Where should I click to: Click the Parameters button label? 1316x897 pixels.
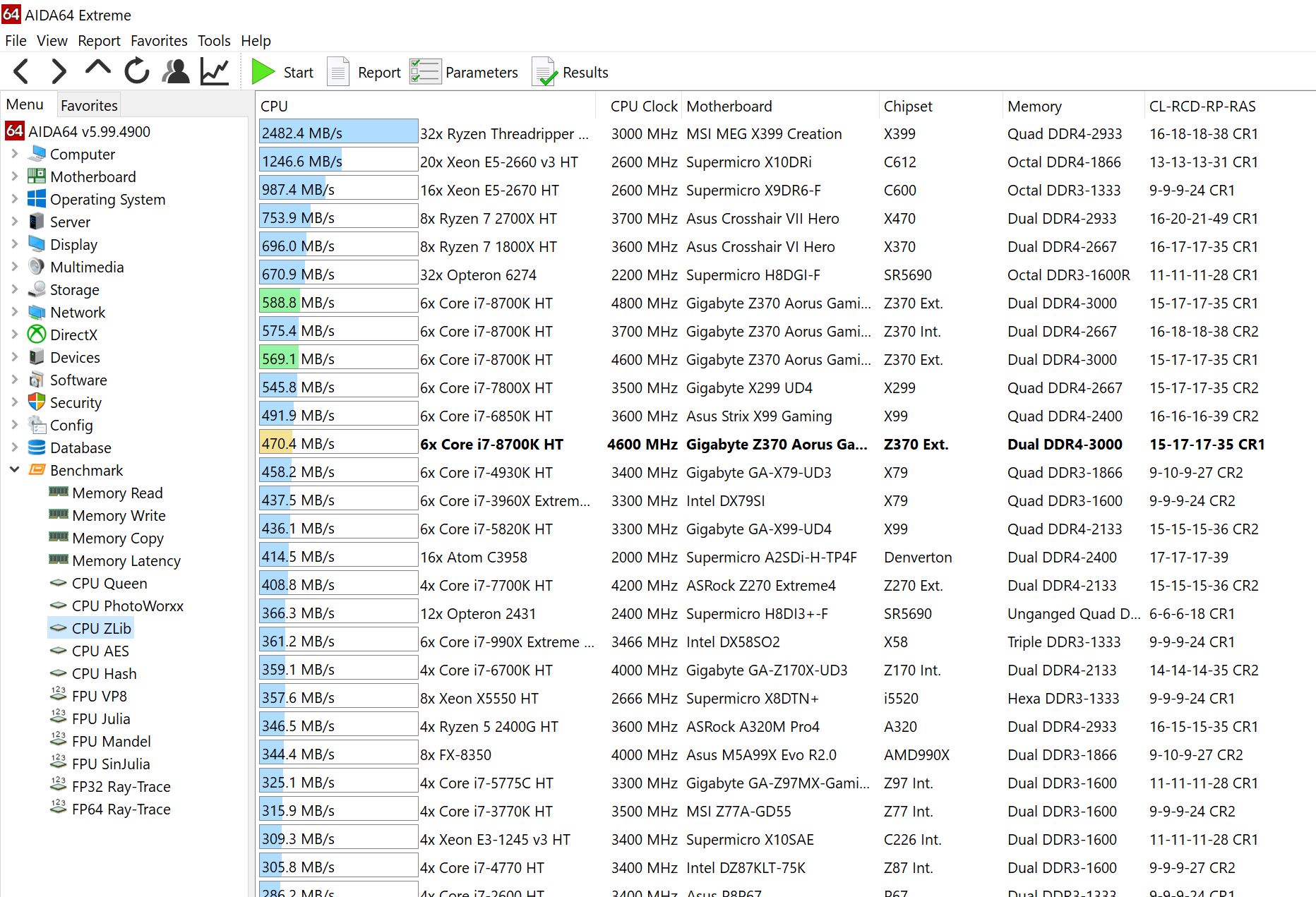click(481, 73)
